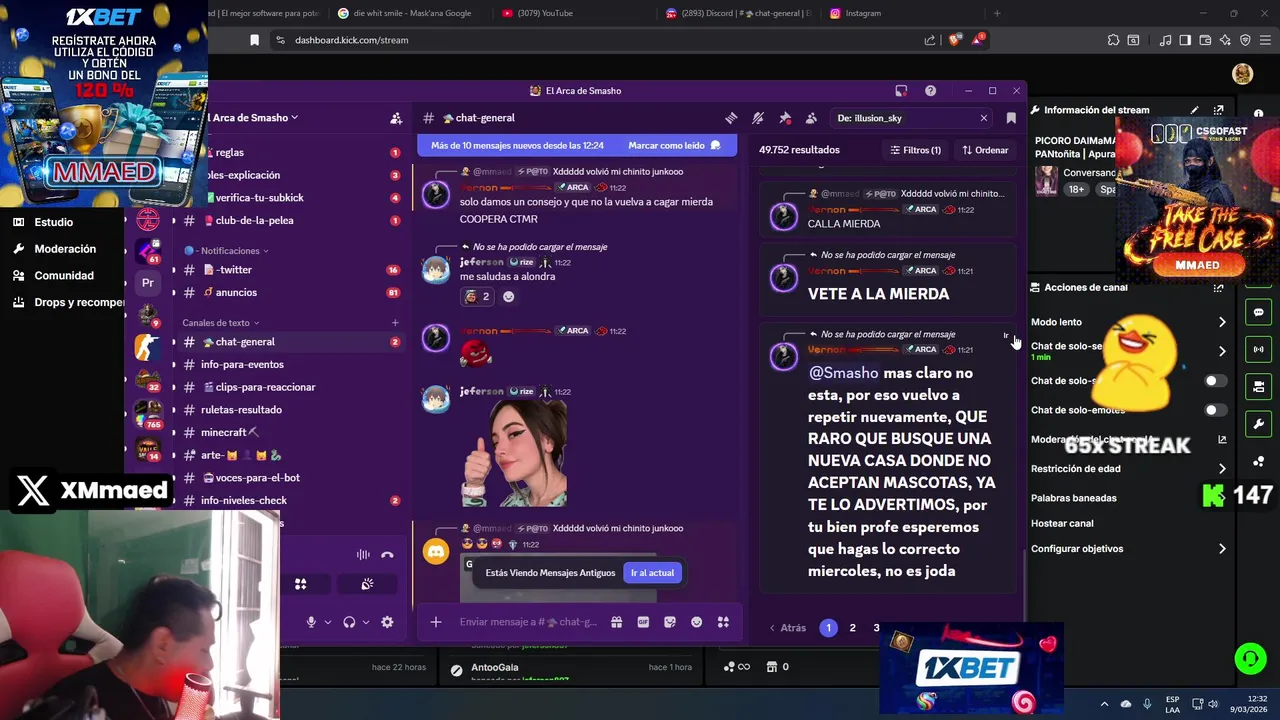Click the Enviar mensaje input field
1280x720 pixels.
[528, 622]
